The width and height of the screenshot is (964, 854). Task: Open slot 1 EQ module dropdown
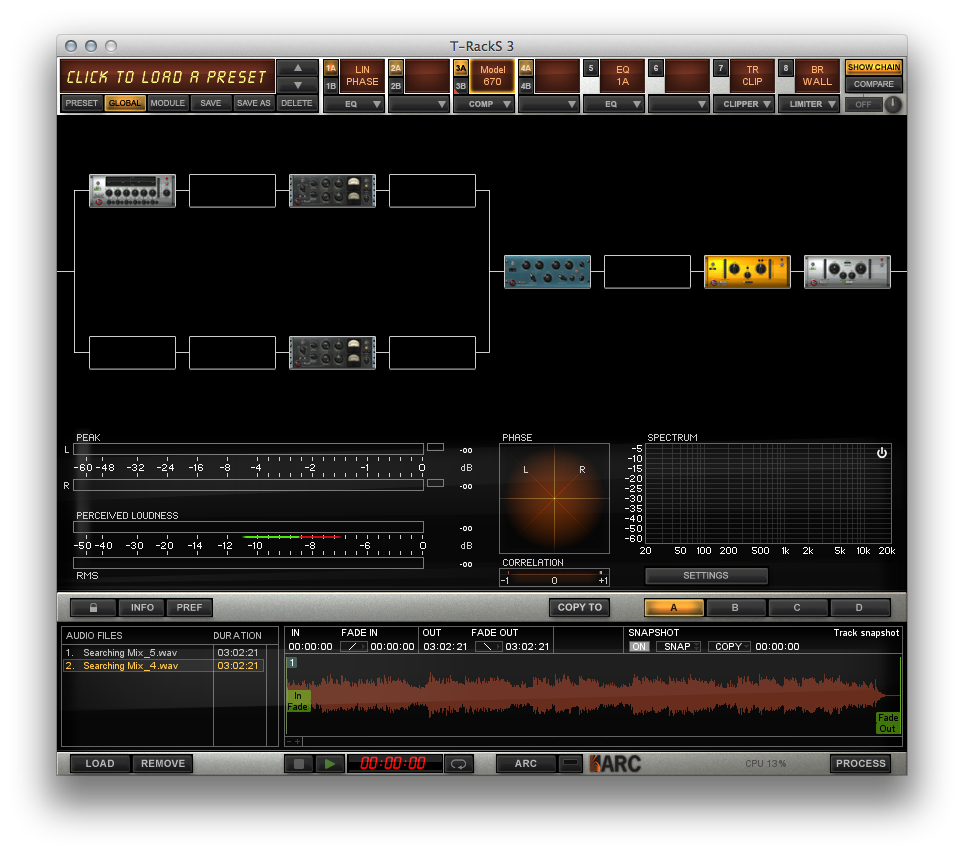pos(354,105)
